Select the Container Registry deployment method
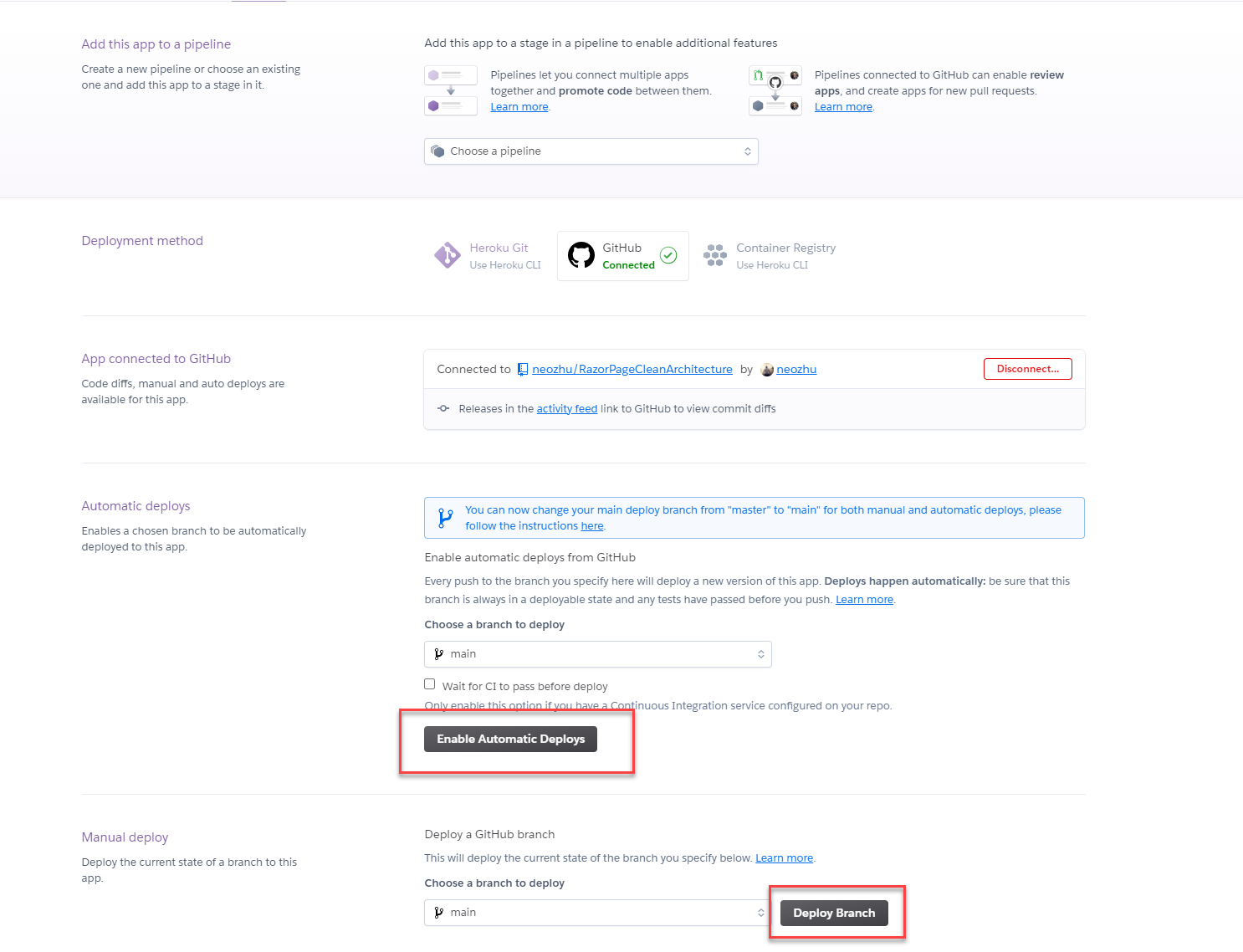This screenshot has height=952, width=1243. click(x=770, y=256)
